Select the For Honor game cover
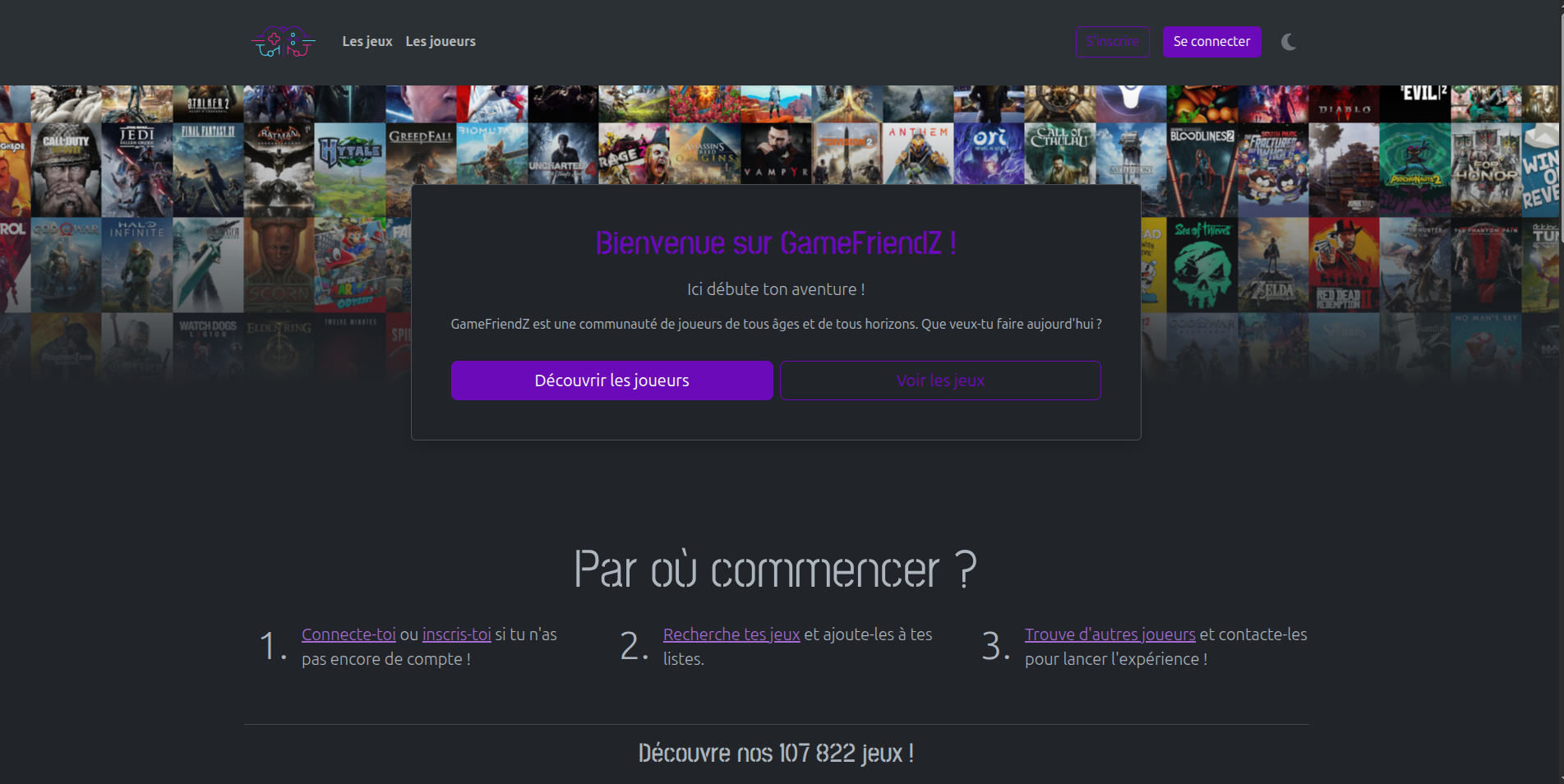The height and width of the screenshot is (784, 1564). [1486, 170]
